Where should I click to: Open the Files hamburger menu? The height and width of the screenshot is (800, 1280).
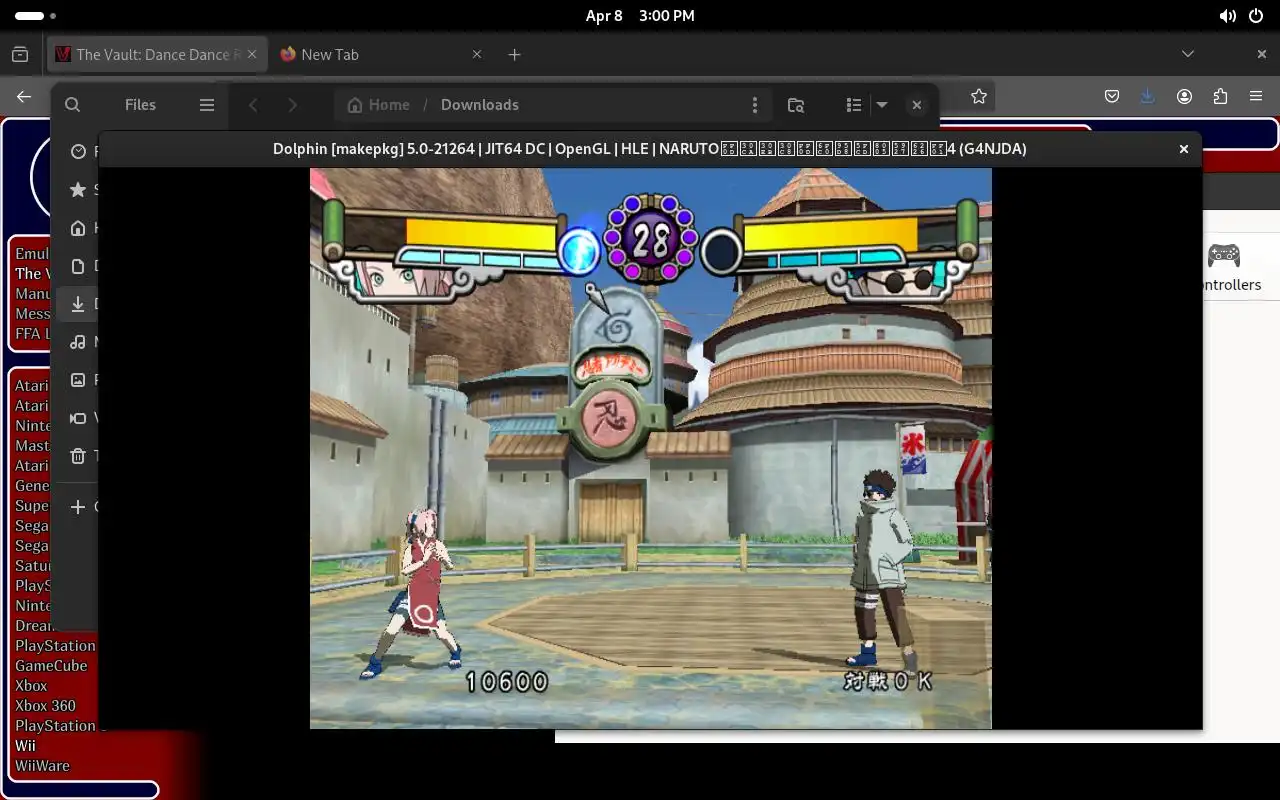pos(207,104)
